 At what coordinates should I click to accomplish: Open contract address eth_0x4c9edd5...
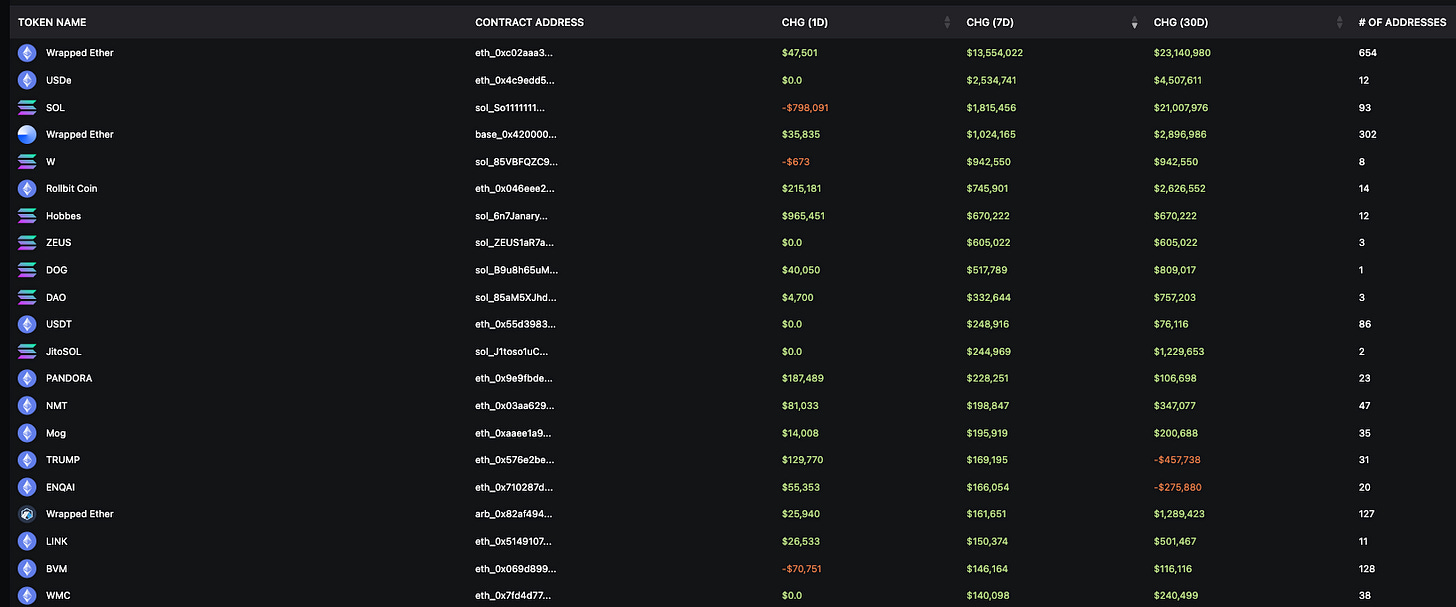(514, 80)
